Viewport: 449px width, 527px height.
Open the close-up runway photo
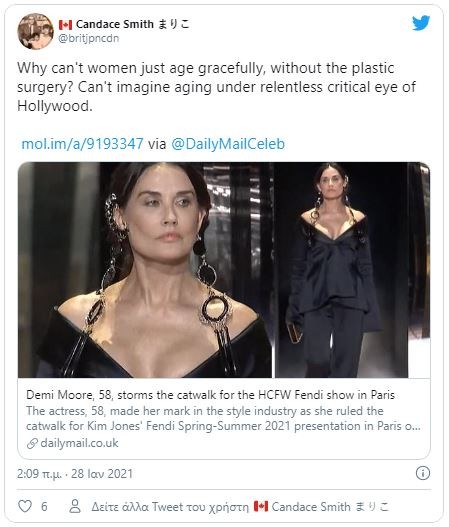click(x=145, y=270)
